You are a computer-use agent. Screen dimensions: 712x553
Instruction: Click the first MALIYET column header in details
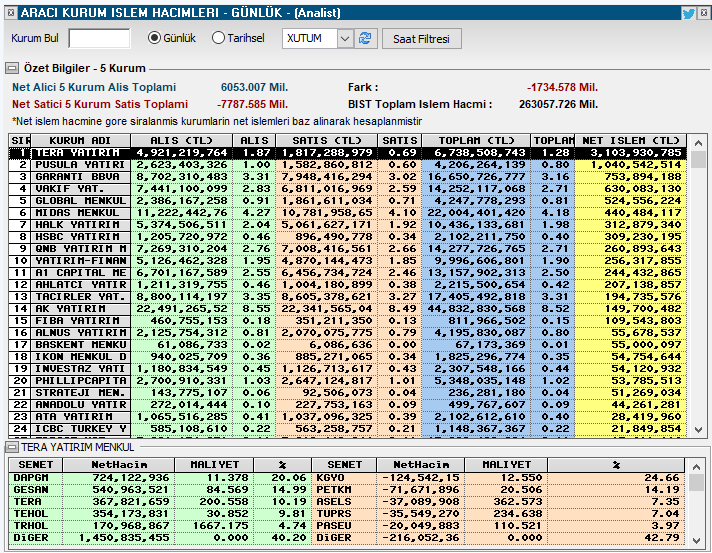point(214,465)
